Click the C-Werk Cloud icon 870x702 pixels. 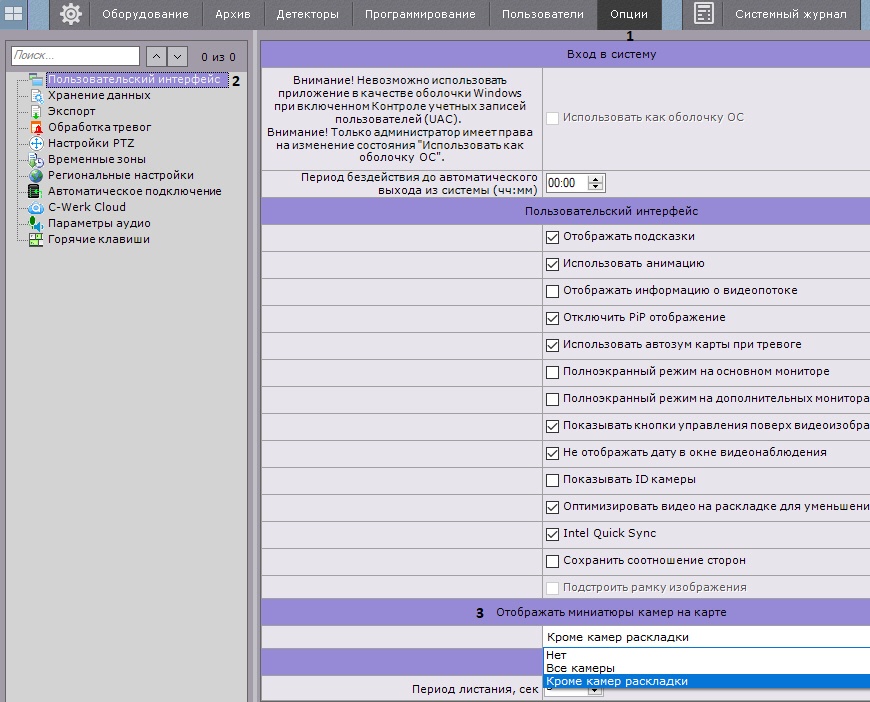tap(36, 208)
